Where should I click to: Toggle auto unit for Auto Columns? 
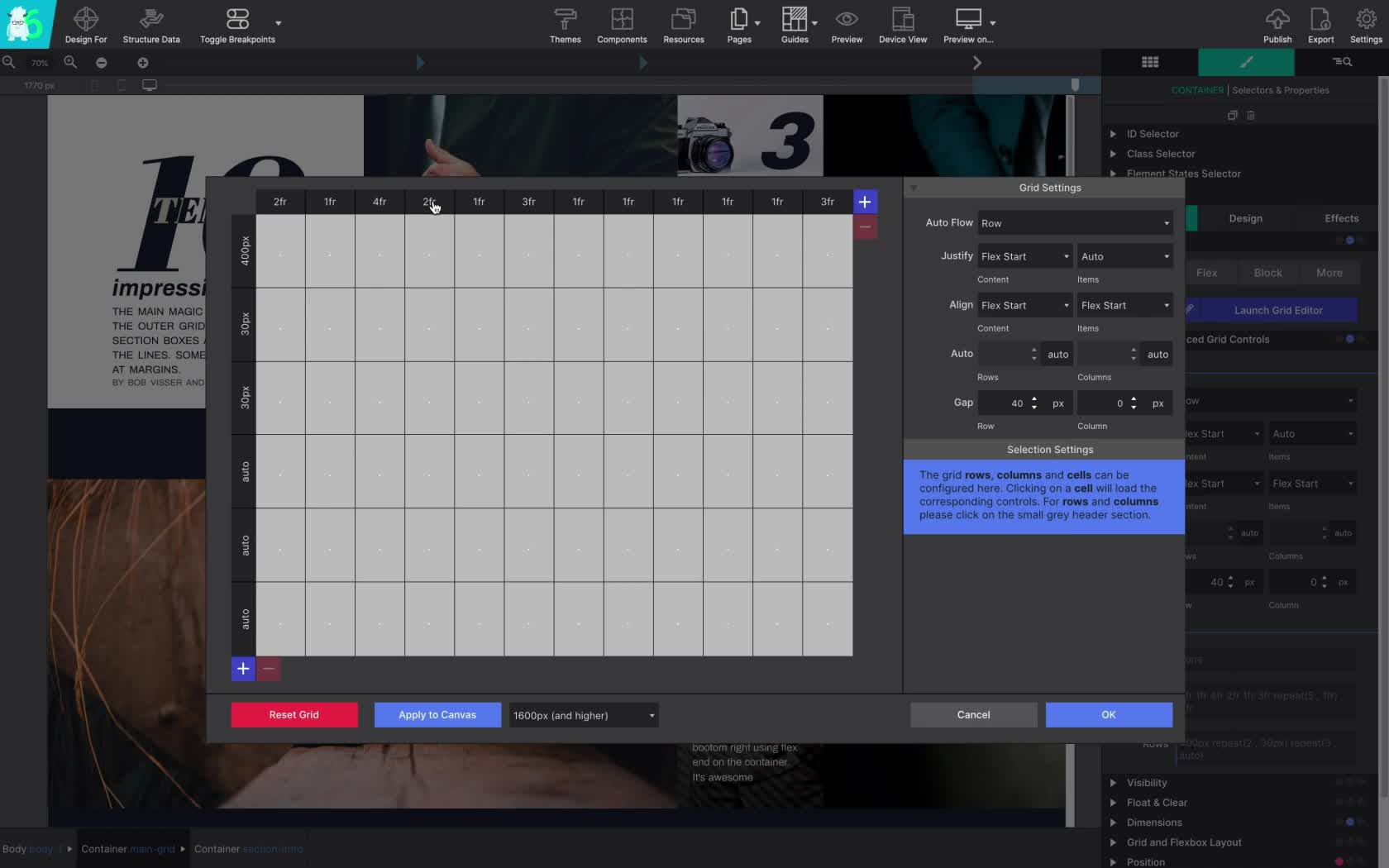[1157, 354]
